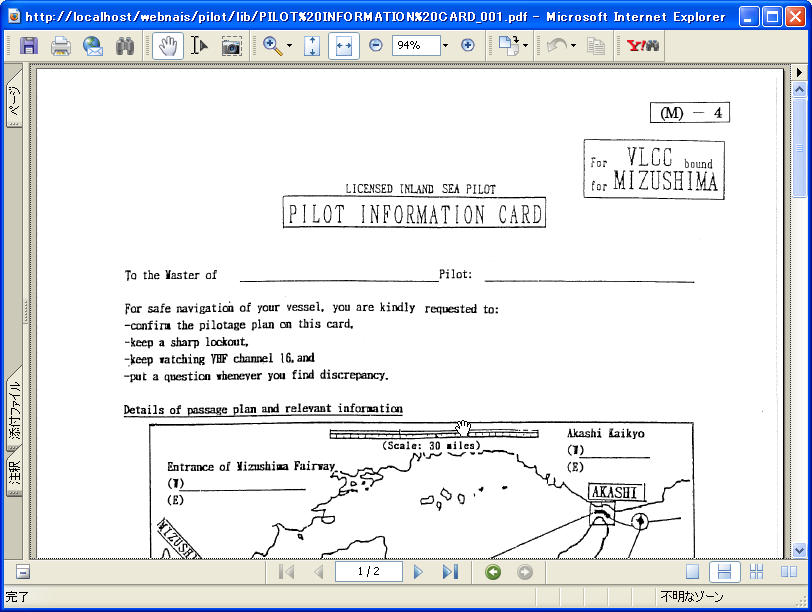Viewport: 812px width, 612px height.
Task: Expand the rotate view dropdown arrow
Action: [x=525, y=45]
